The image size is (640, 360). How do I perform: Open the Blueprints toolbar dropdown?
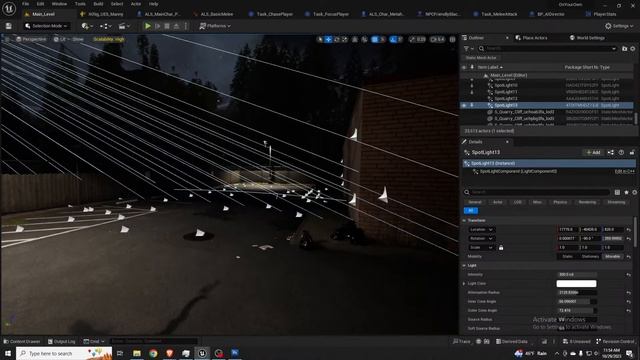106,26
